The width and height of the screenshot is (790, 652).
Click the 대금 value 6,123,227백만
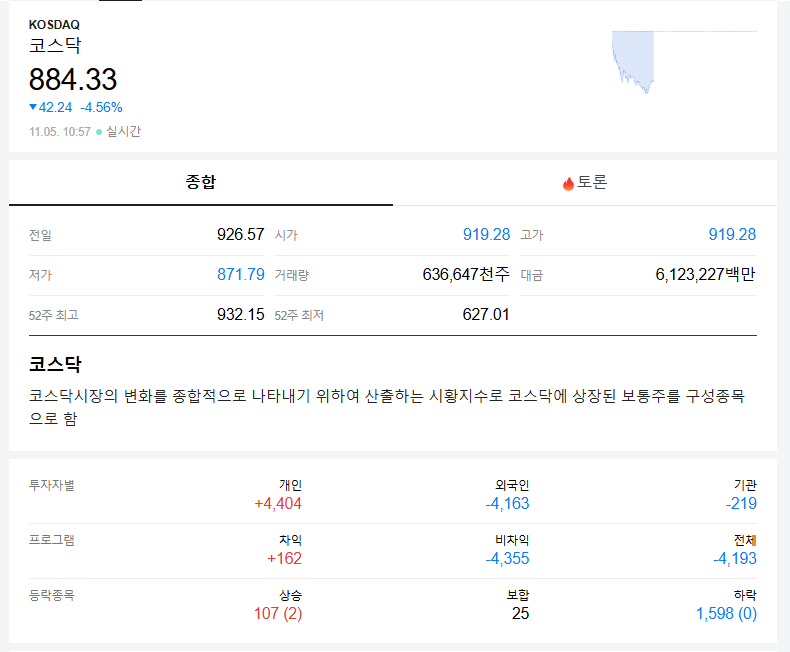tap(705, 274)
